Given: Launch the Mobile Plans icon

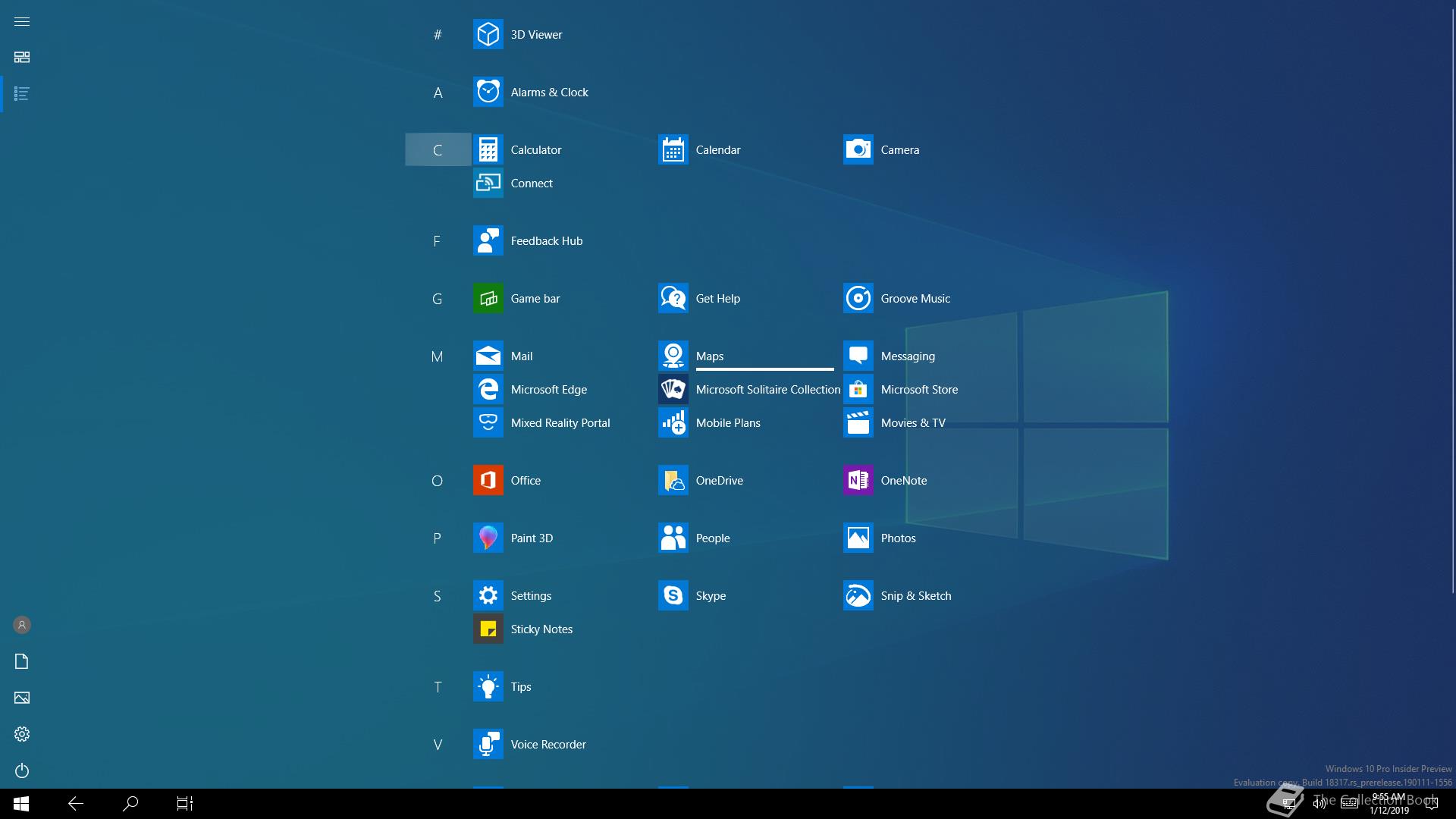Looking at the screenshot, I should pos(673,422).
